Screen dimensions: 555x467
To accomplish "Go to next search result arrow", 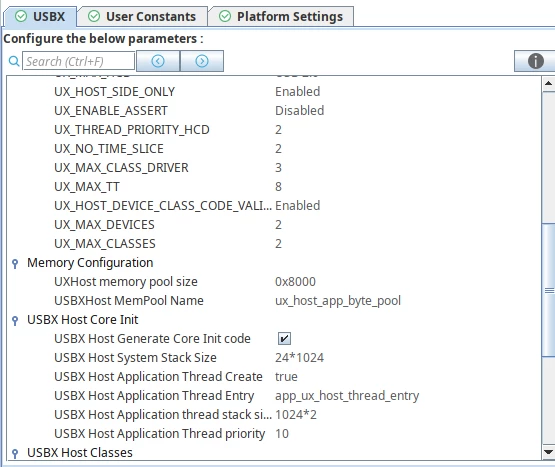I will [202, 61].
